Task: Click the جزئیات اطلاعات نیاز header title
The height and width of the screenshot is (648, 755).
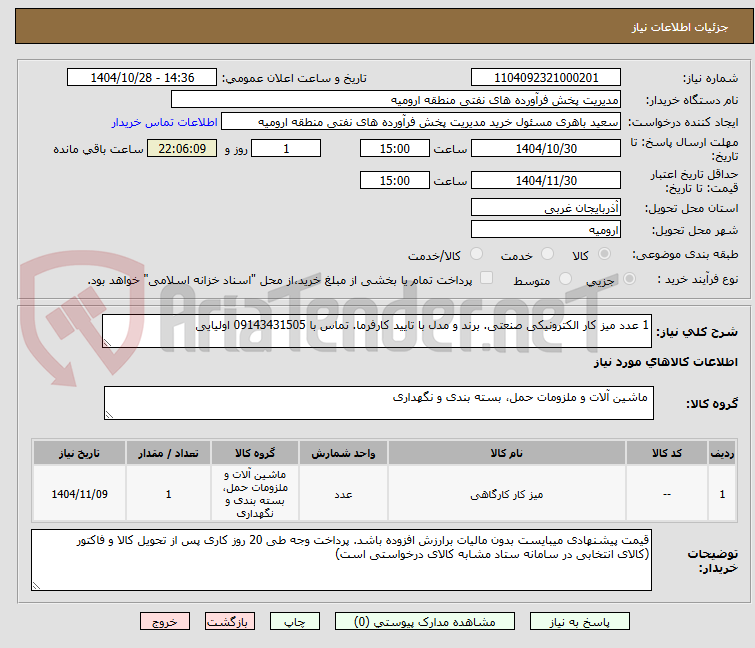Action: [680, 27]
